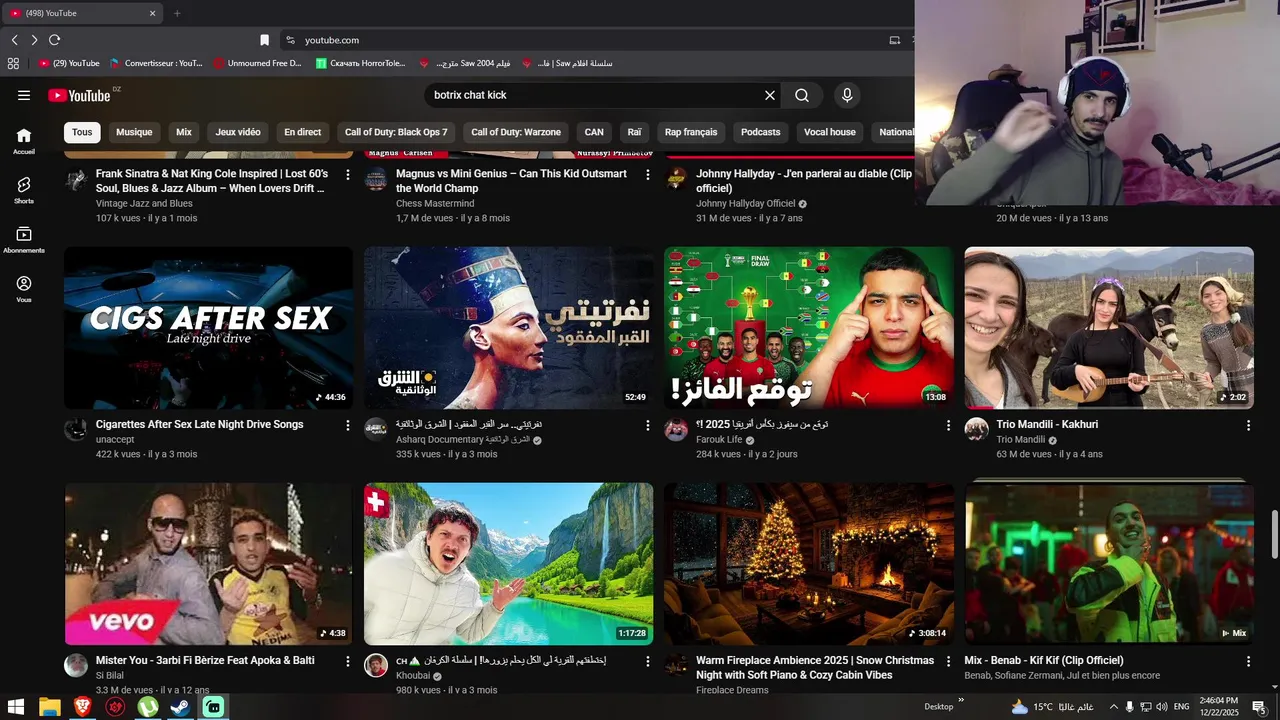Open more options for Magnus vs Mini Genius

pyautogui.click(x=648, y=174)
